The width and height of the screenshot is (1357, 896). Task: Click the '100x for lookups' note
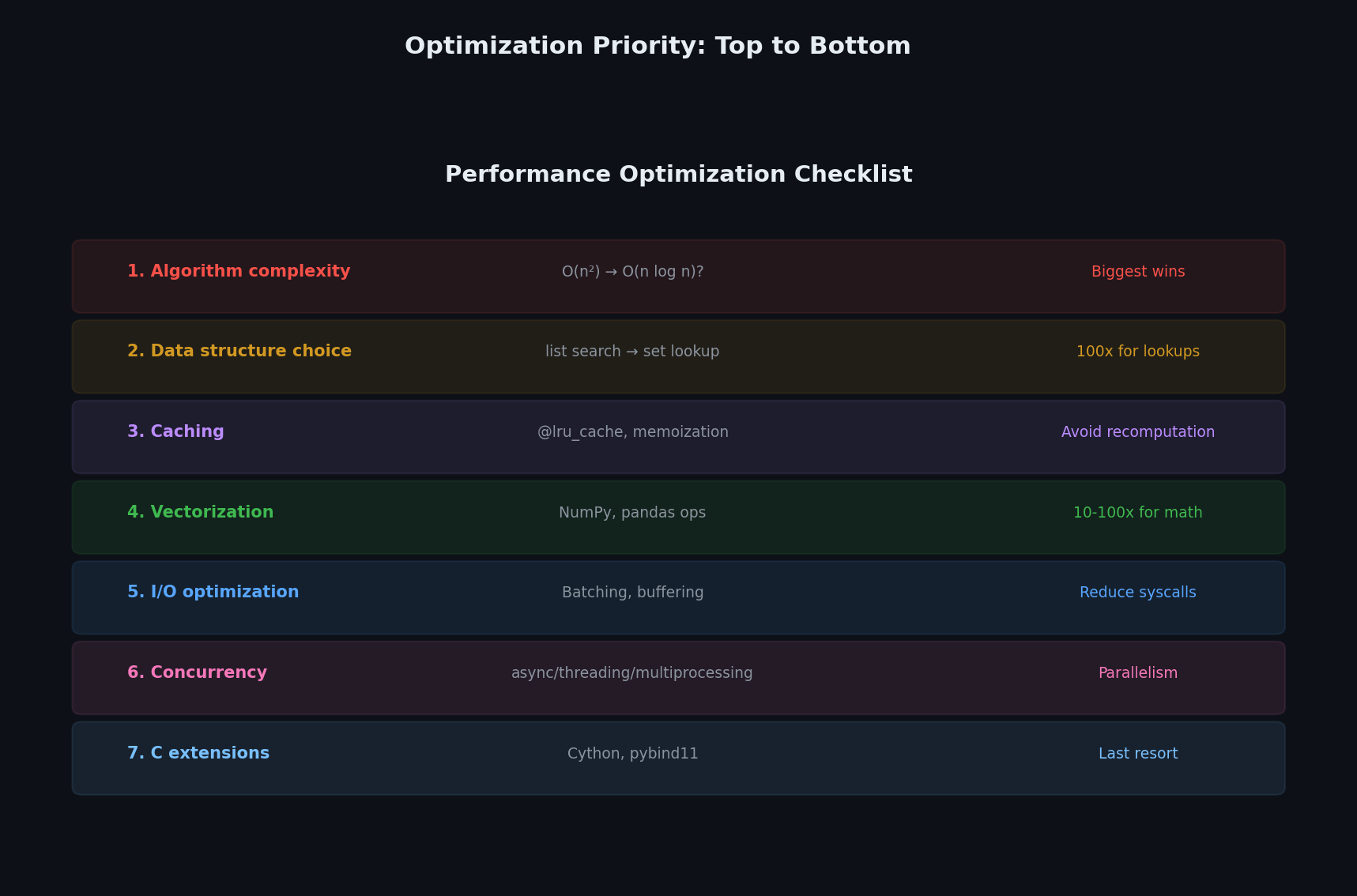pyautogui.click(x=1138, y=352)
